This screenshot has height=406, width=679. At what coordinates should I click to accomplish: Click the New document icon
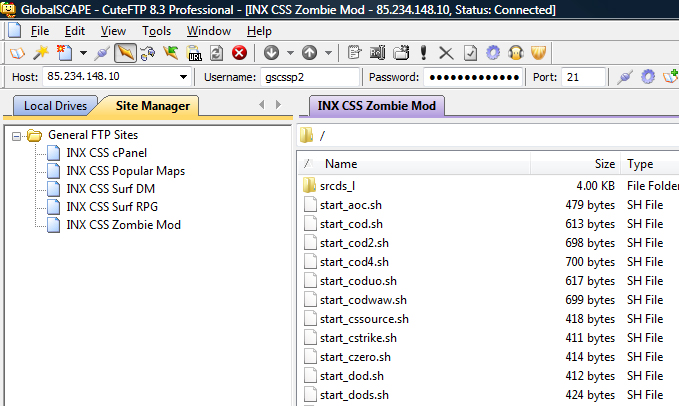pos(65,53)
